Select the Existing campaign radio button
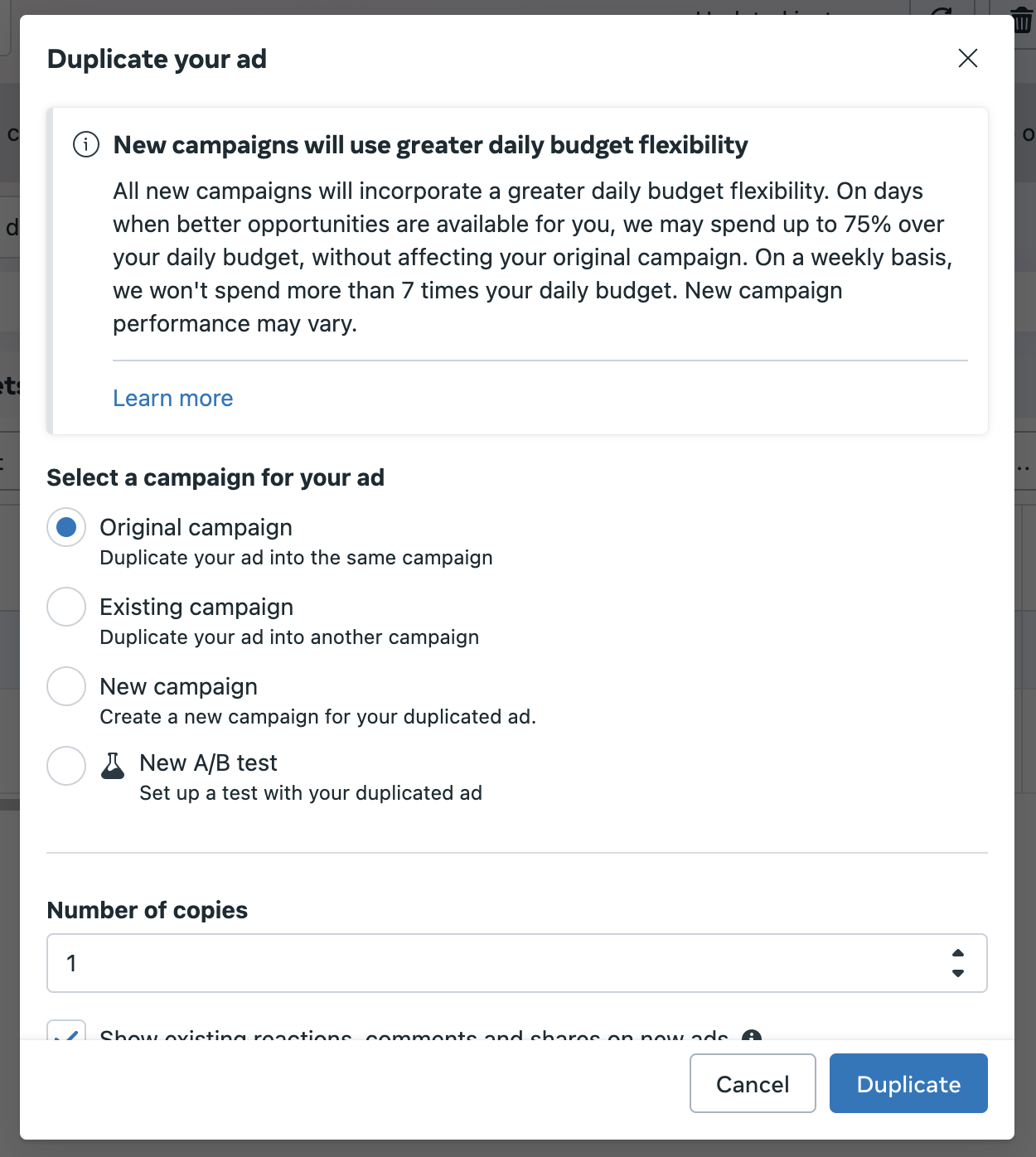 point(66,607)
